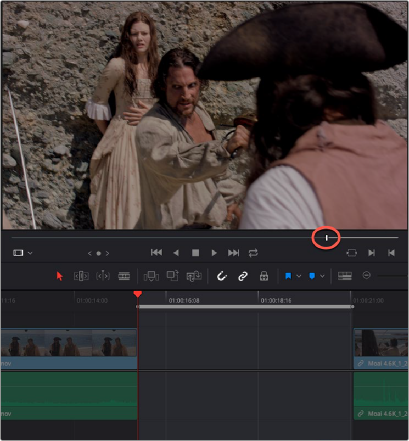Toggle loop playback
This screenshot has width=409, height=441.
253,253
